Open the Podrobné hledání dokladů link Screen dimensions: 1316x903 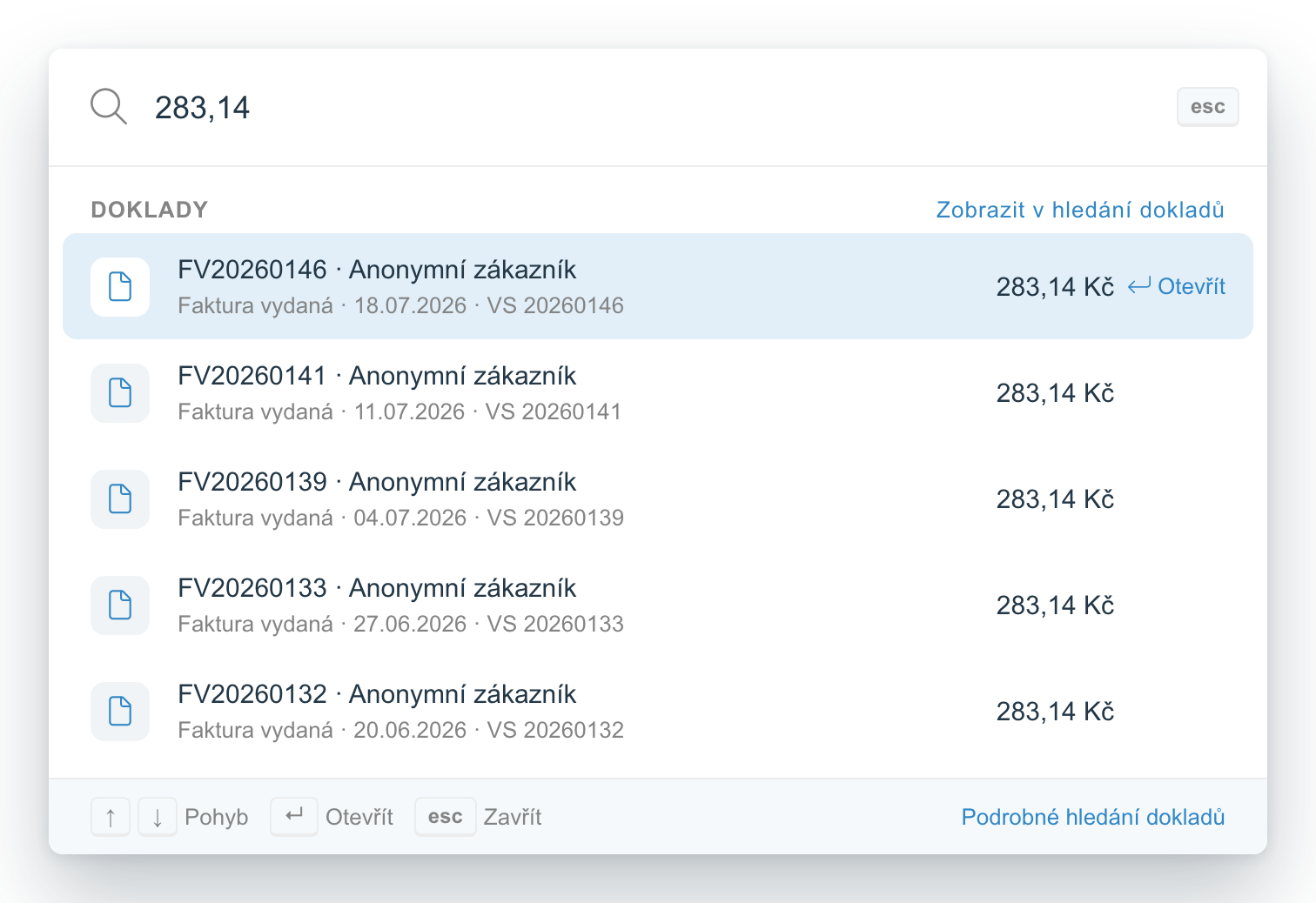point(1093,817)
